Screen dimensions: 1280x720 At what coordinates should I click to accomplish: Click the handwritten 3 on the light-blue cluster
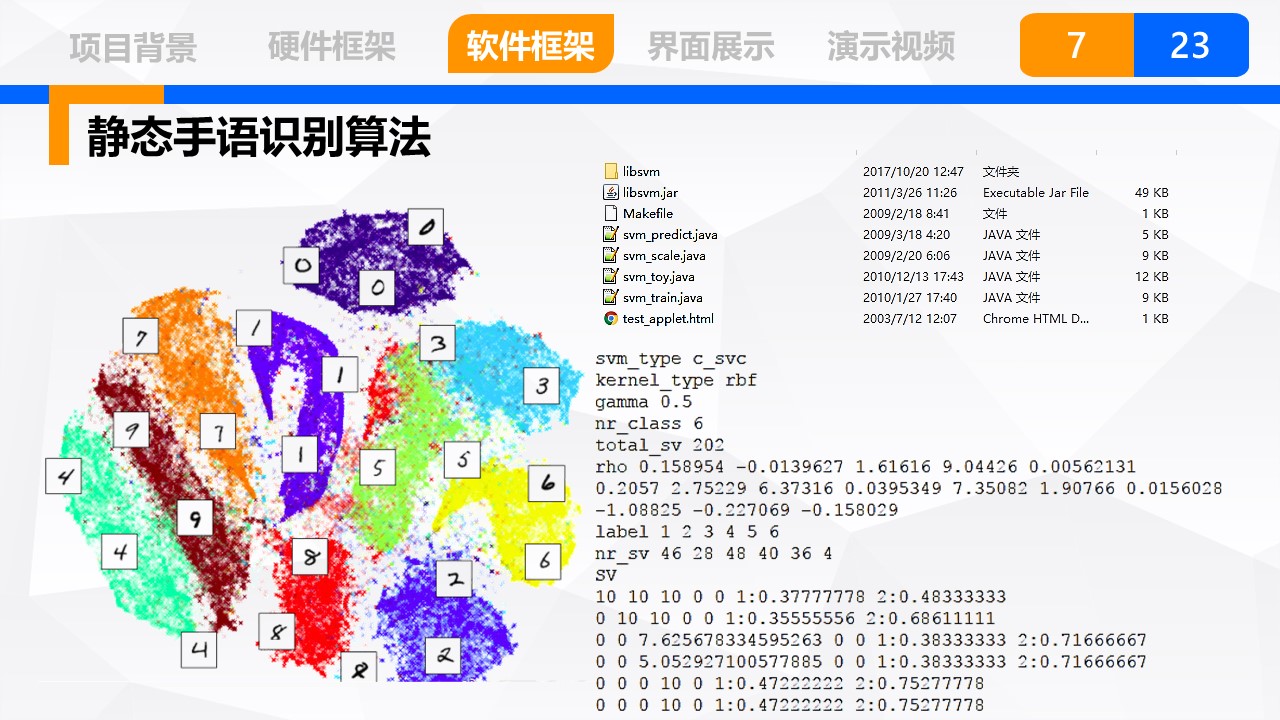(x=542, y=385)
